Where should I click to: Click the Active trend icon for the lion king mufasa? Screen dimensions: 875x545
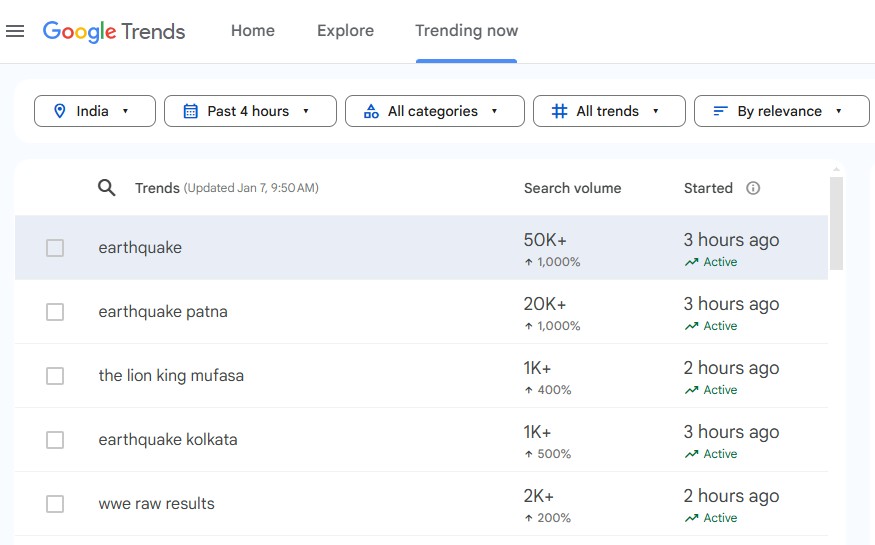691,390
